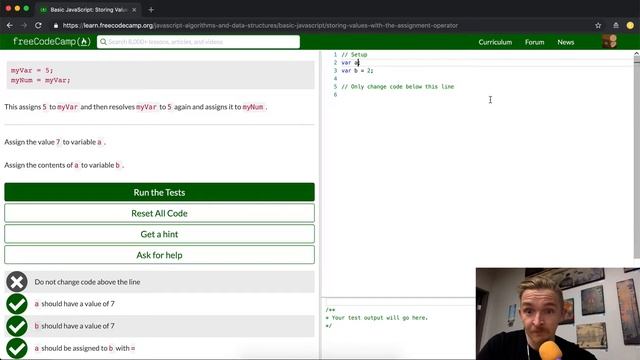Open a new tab with the plus icon

coord(151,9)
